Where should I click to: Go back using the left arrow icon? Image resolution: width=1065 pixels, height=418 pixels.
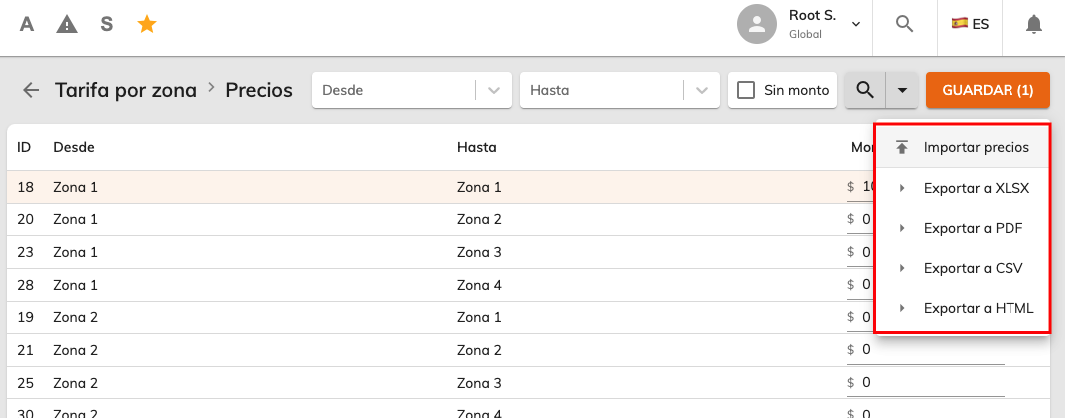[31, 90]
